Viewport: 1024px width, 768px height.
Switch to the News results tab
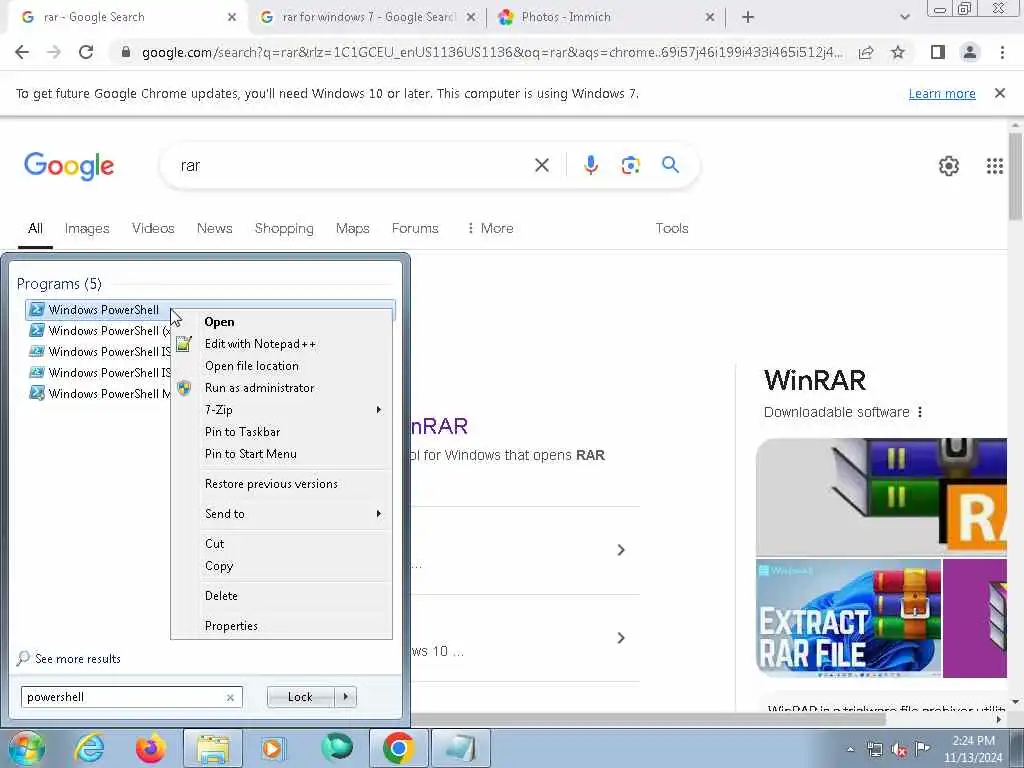coord(214,228)
